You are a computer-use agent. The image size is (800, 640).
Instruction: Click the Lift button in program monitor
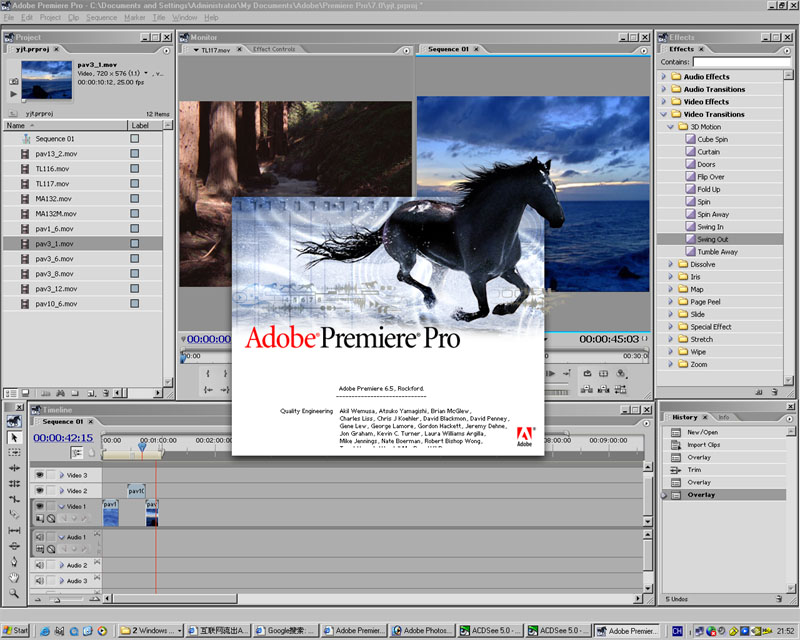pyautogui.click(x=587, y=389)
